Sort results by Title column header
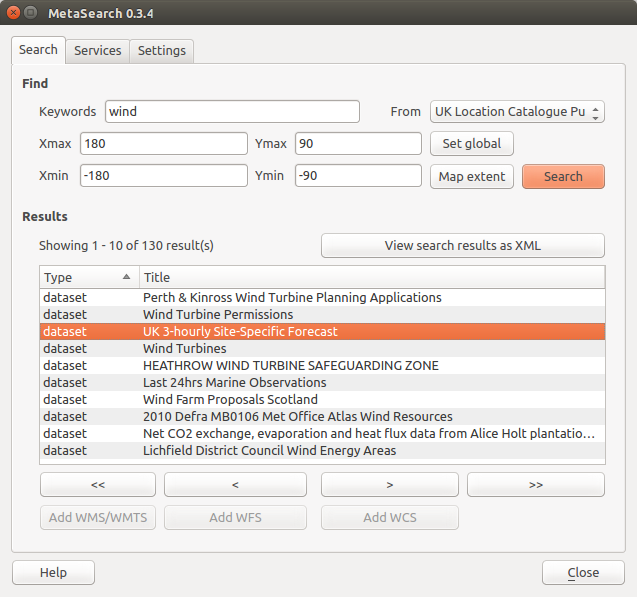This screenshot has width=637, height=597. 371,277
